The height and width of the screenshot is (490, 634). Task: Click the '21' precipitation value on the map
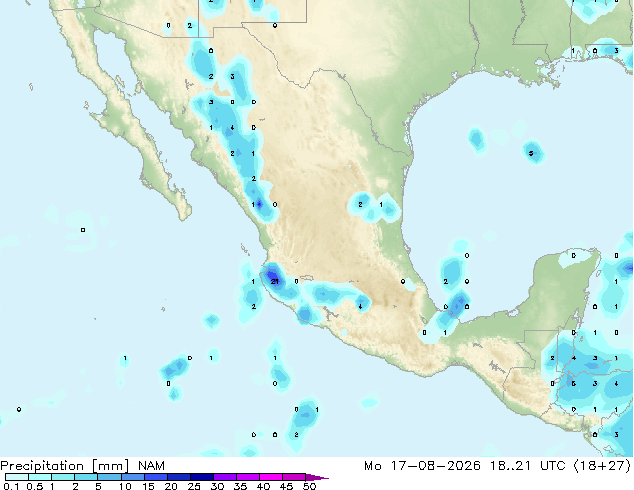click(x=275, y=281)
